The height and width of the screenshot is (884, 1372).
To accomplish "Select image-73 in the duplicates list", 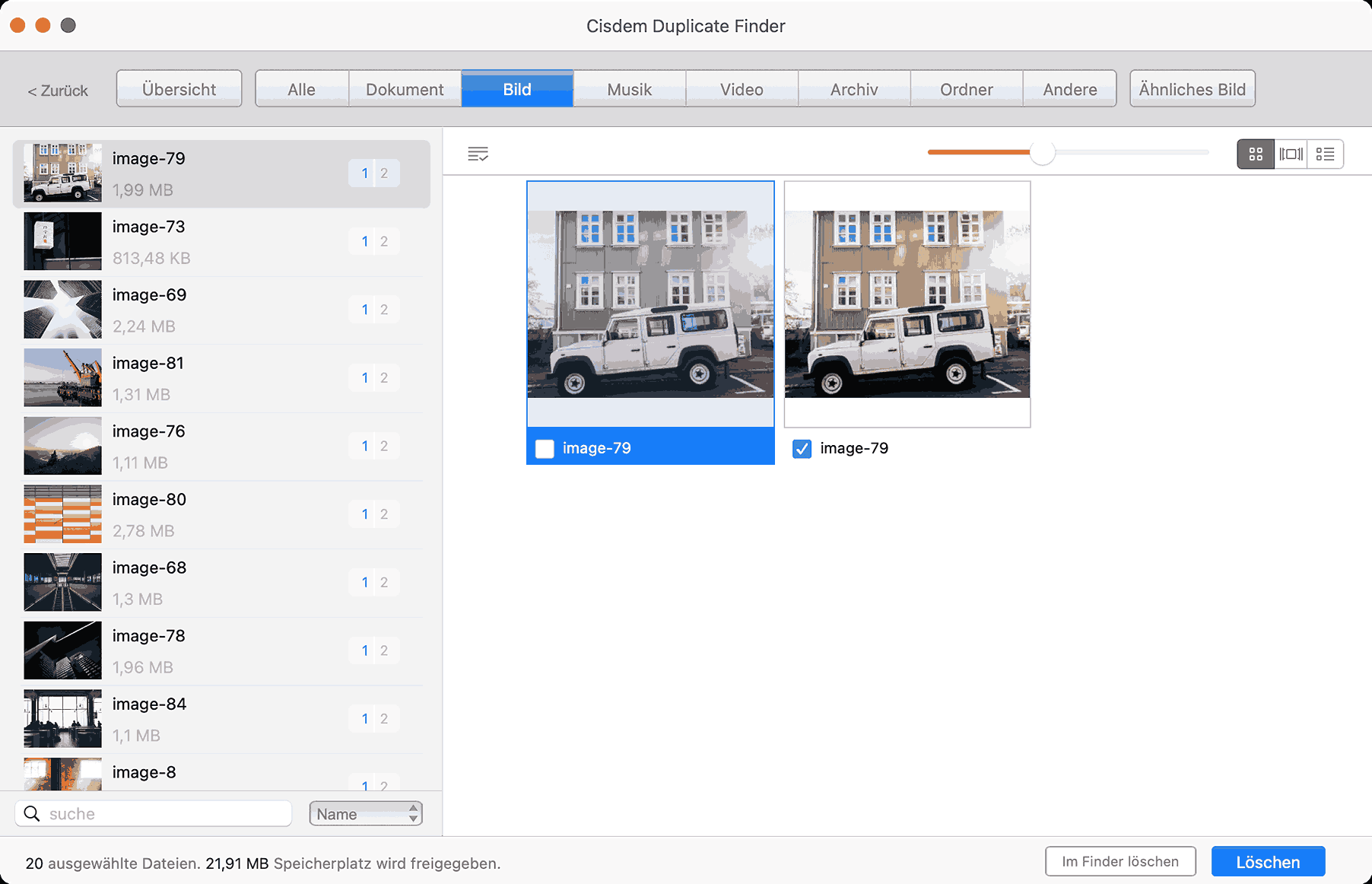I will [221, 242].
